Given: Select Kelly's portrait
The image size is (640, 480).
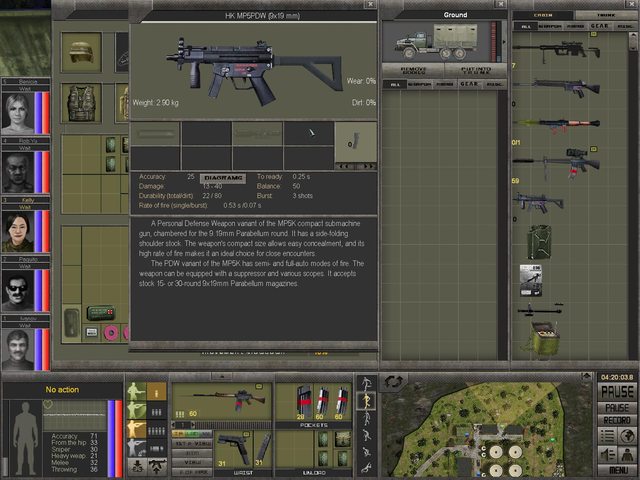Looking at the screenshot, I should [x=18, y=231].
